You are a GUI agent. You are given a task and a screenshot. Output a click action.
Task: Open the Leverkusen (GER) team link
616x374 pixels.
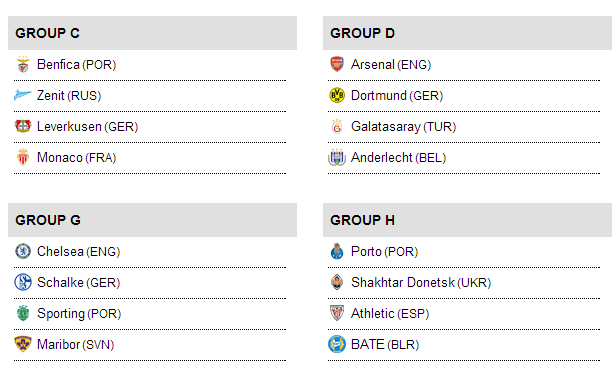[88, 126]
